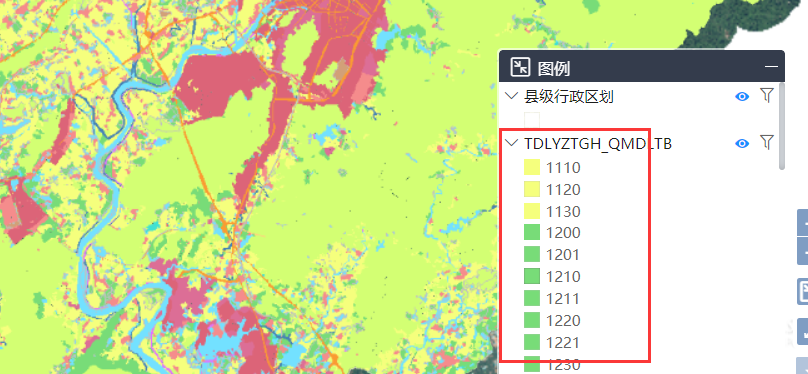Click the legend panel vertical scrollbar
Screen dimensions: 808x374
coord(782,126)
